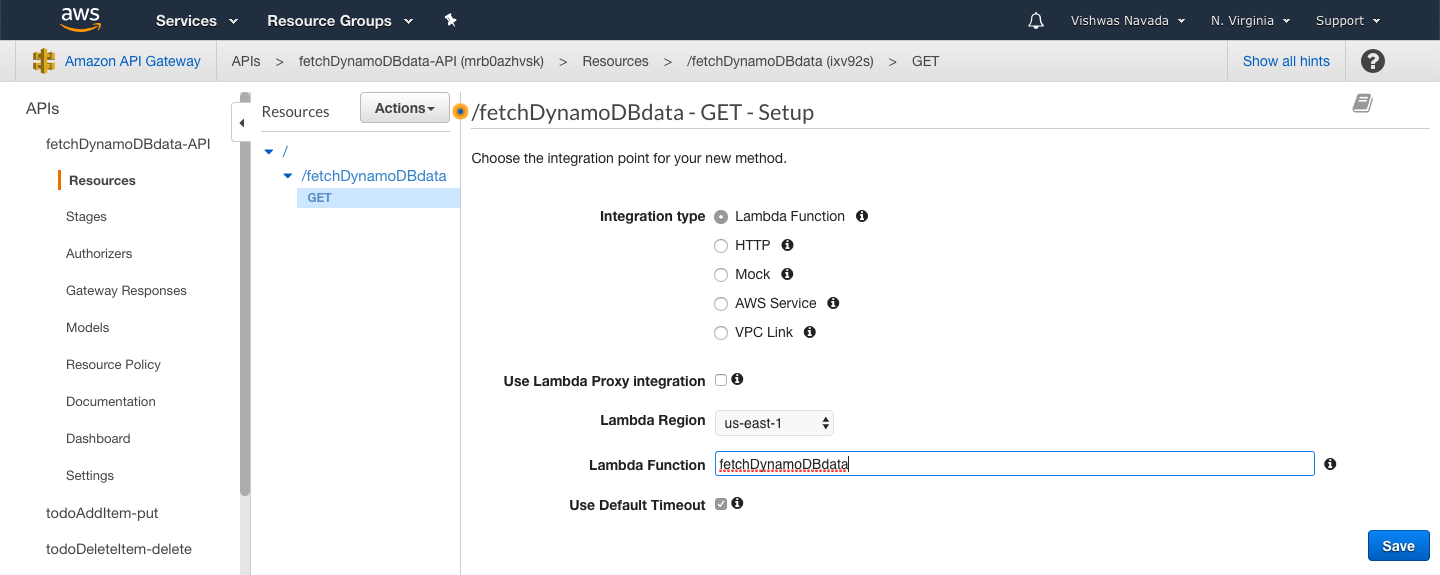Collapse the /fetchDynamoDBdata tree node
The image size is (1440, 575).
[289, 176]
